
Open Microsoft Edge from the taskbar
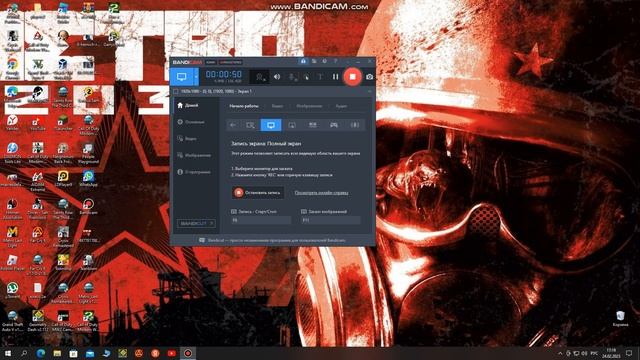click(41, 353)
